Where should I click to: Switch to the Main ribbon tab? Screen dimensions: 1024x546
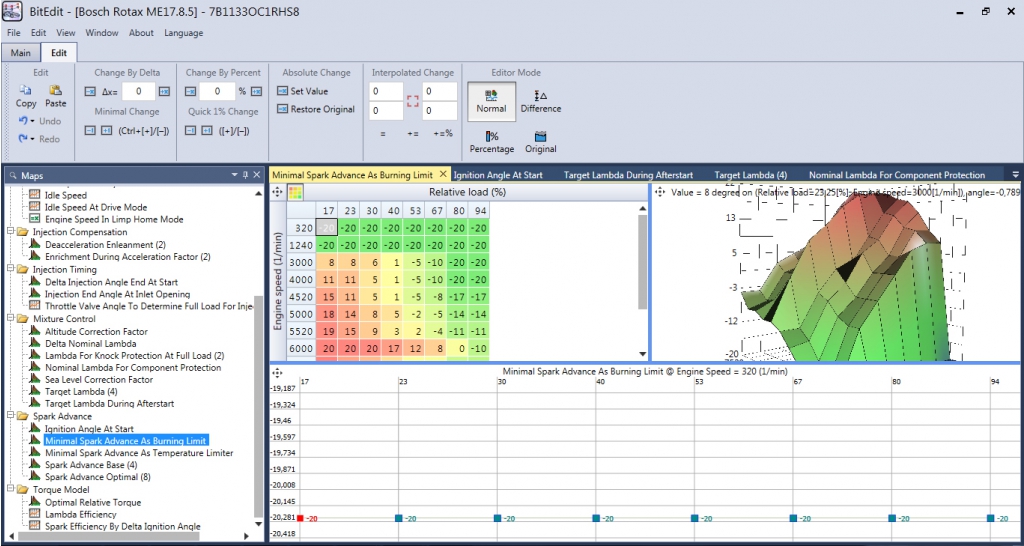(20, 53)
